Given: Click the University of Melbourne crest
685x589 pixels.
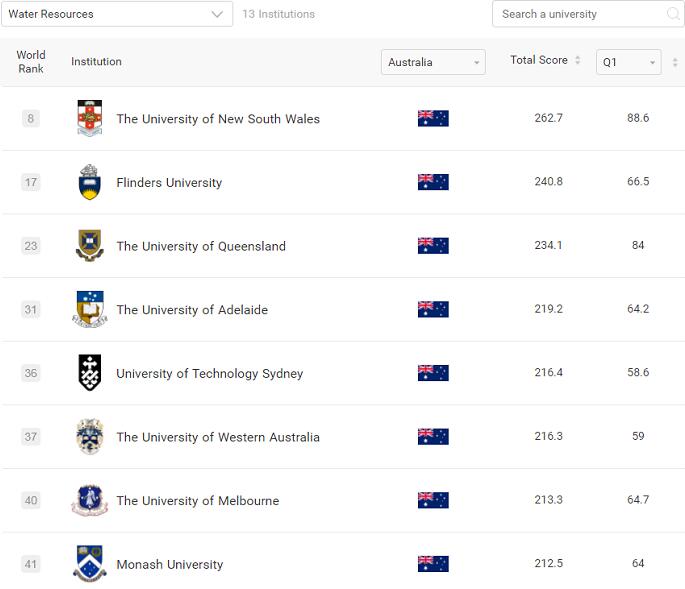Looking at the screenshot, I should [x=90, y=500].
